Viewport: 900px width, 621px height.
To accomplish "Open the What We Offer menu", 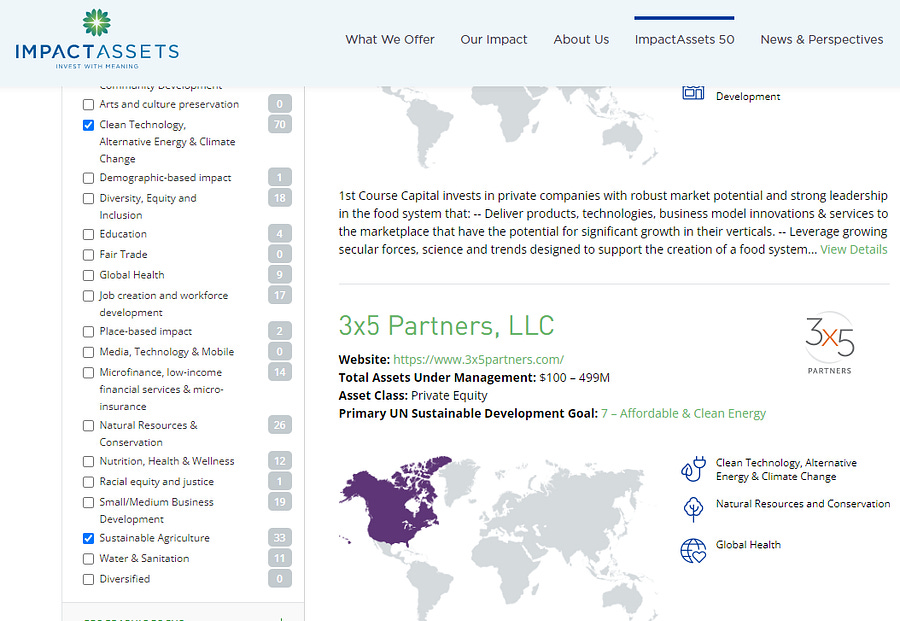I will coord(390,40).
